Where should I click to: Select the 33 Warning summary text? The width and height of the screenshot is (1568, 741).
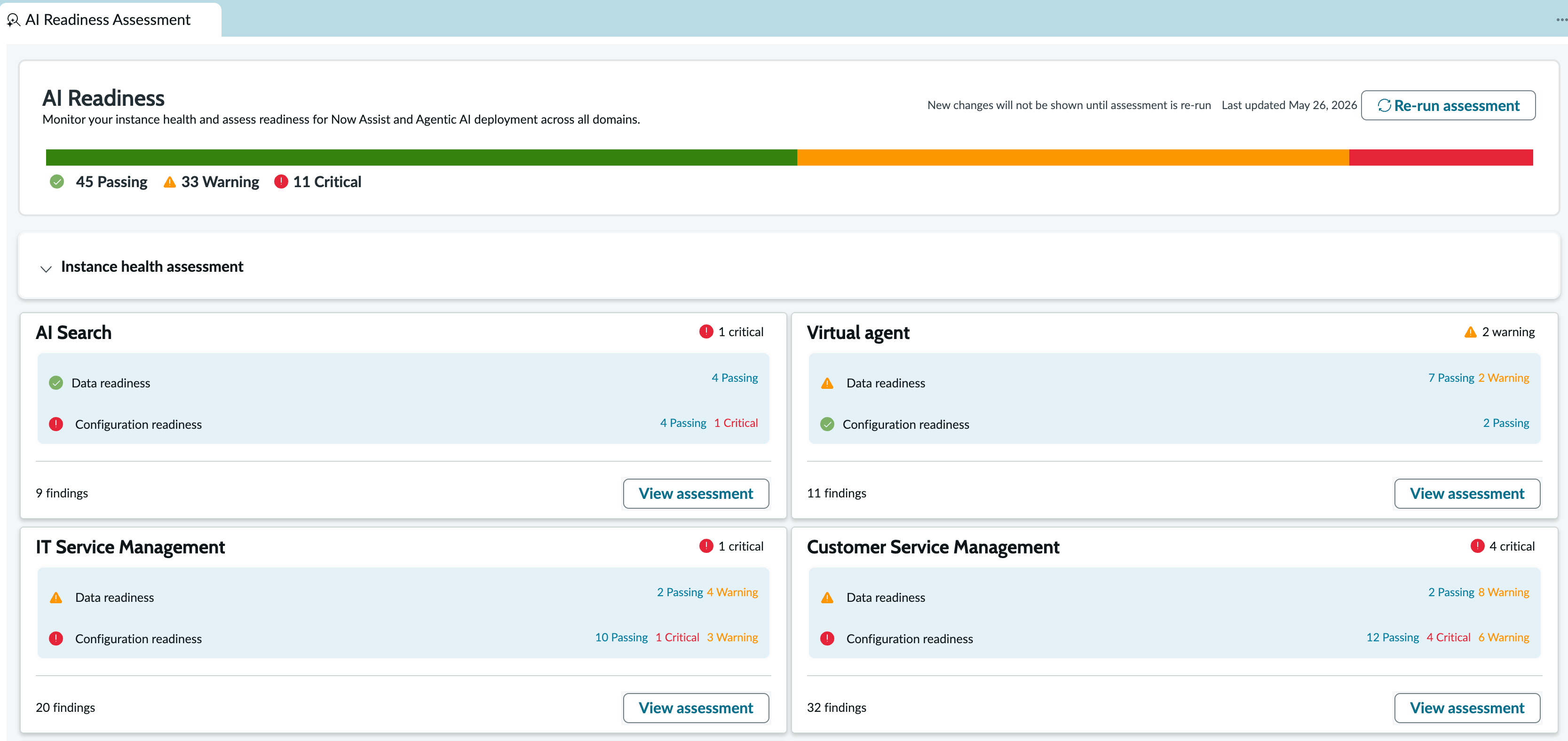(220, 182)
